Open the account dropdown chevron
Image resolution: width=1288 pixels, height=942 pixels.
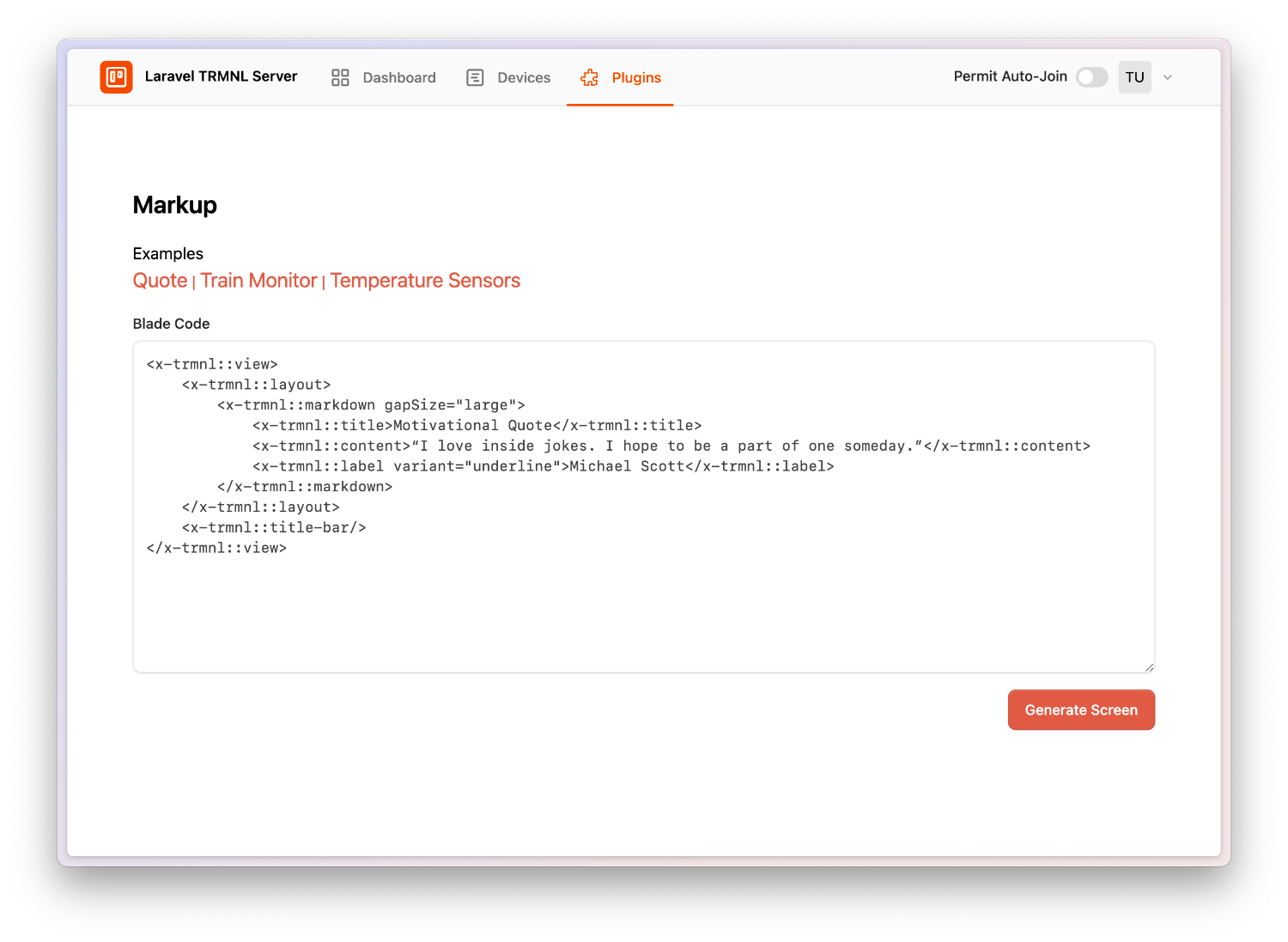point(1168,77)
